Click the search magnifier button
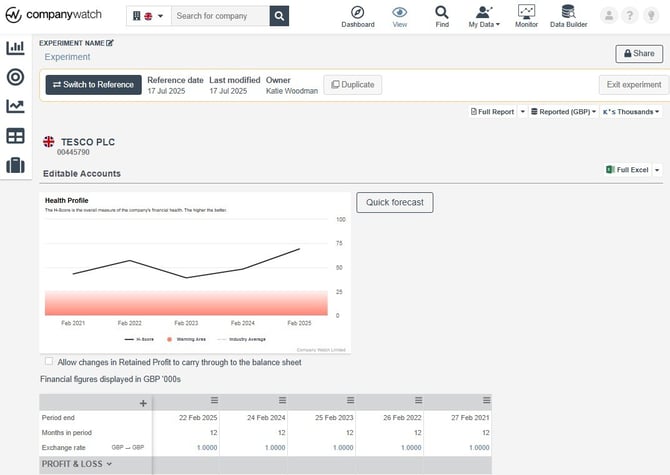670x475 pixels. [x=279, y=16]
